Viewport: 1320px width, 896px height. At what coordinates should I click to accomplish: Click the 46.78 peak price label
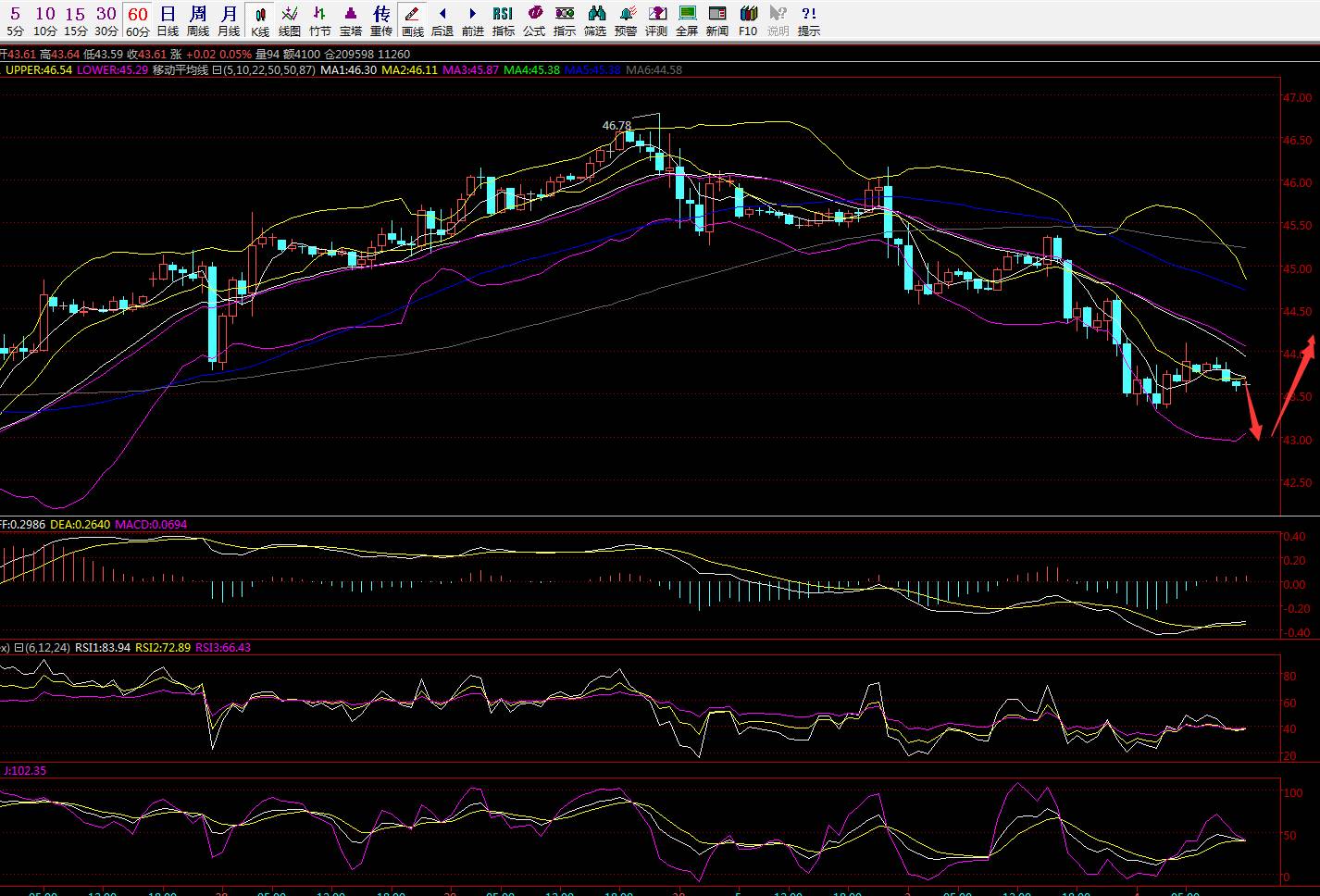tap(616, 125)
